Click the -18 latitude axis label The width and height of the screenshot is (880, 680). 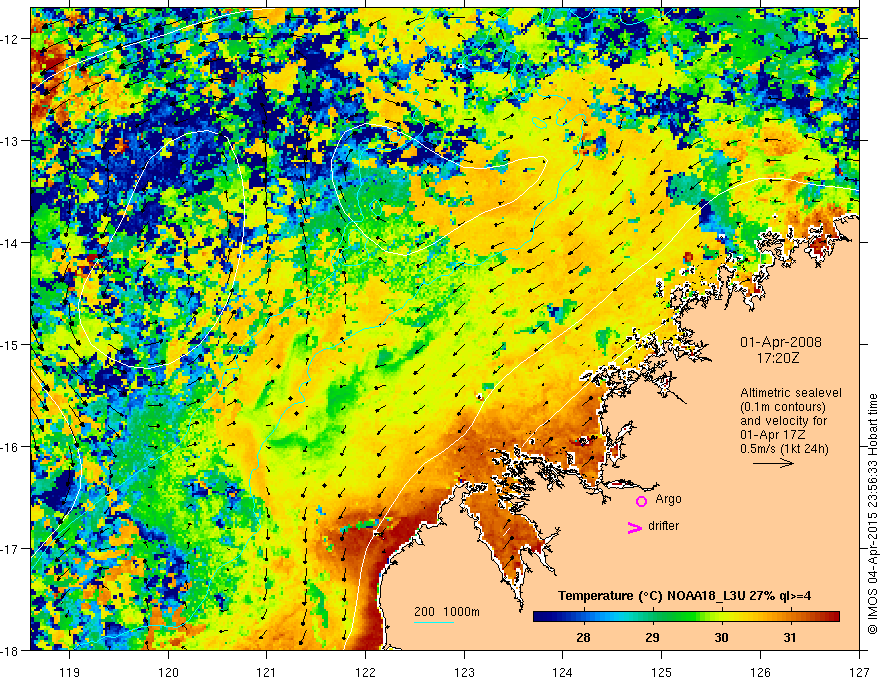(10, 651)
